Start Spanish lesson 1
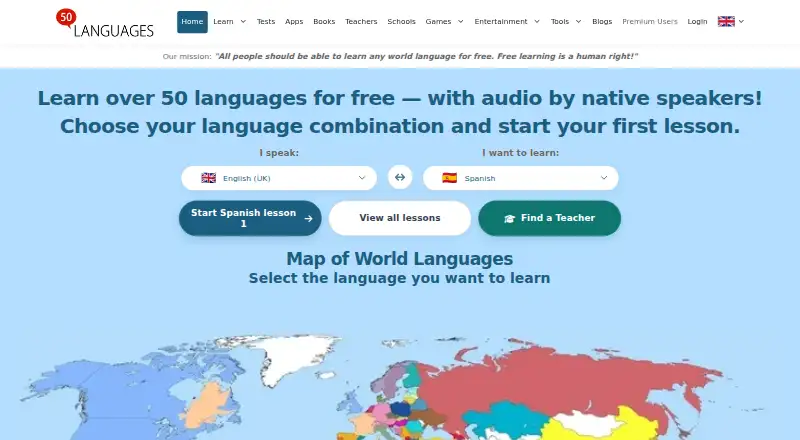800x440 pixels. click(250, 218)
